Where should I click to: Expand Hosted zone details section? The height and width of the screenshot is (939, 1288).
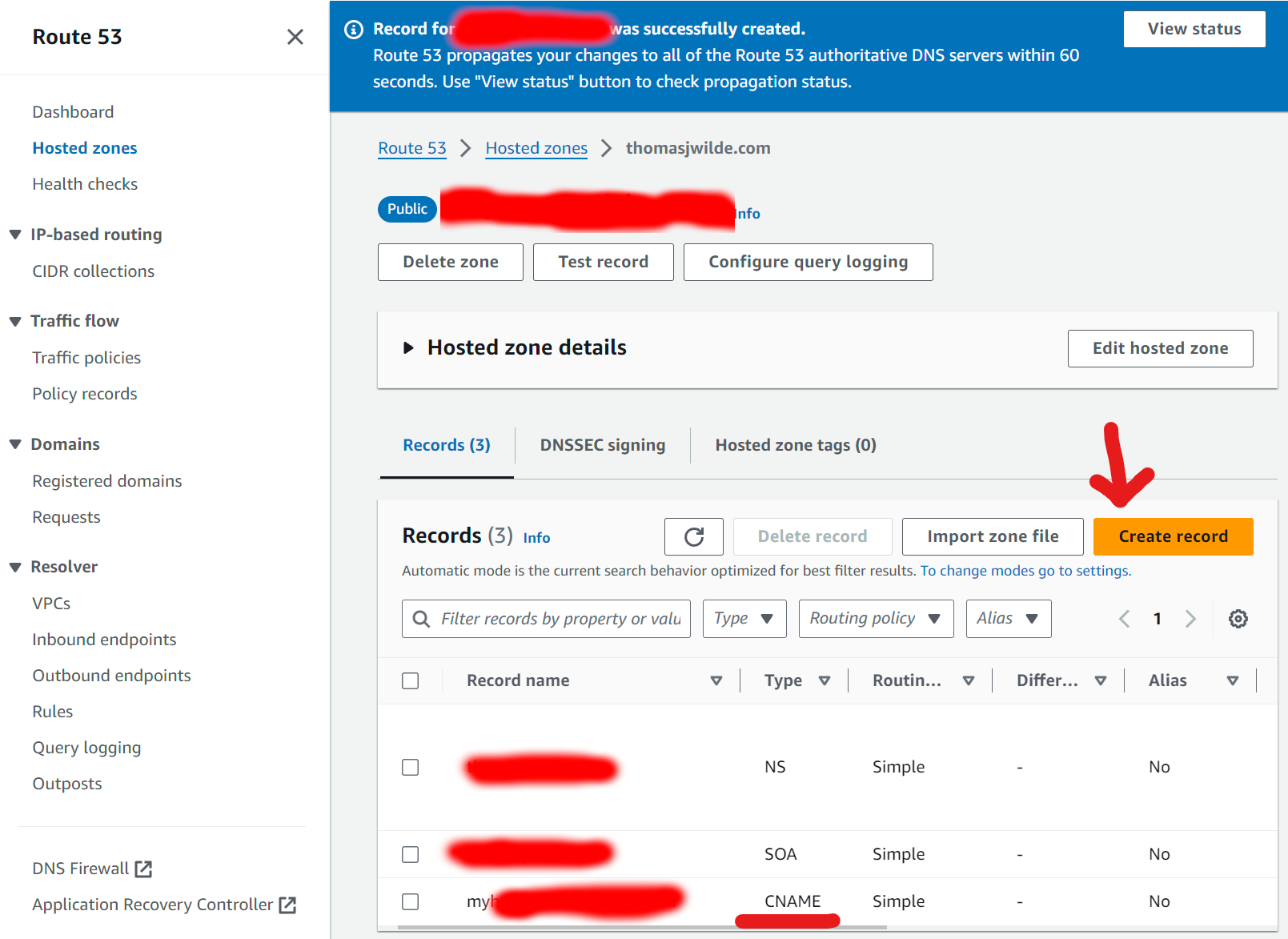click(x=408, y=348)
